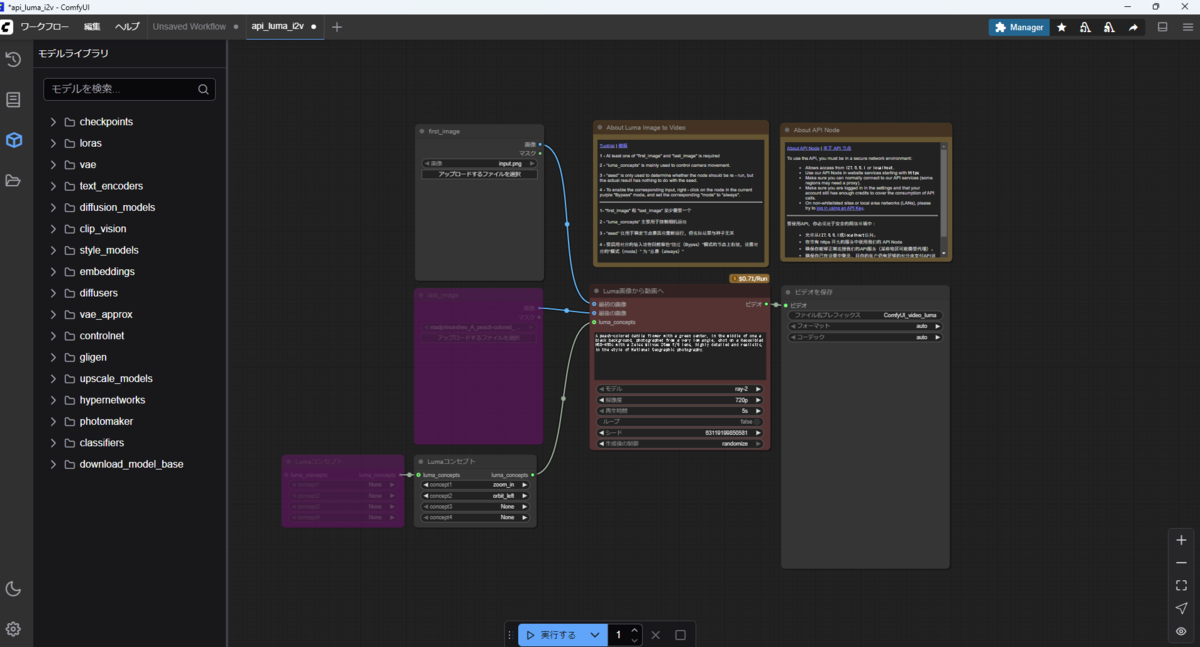Click the $0.71/Run price badge

749,279
